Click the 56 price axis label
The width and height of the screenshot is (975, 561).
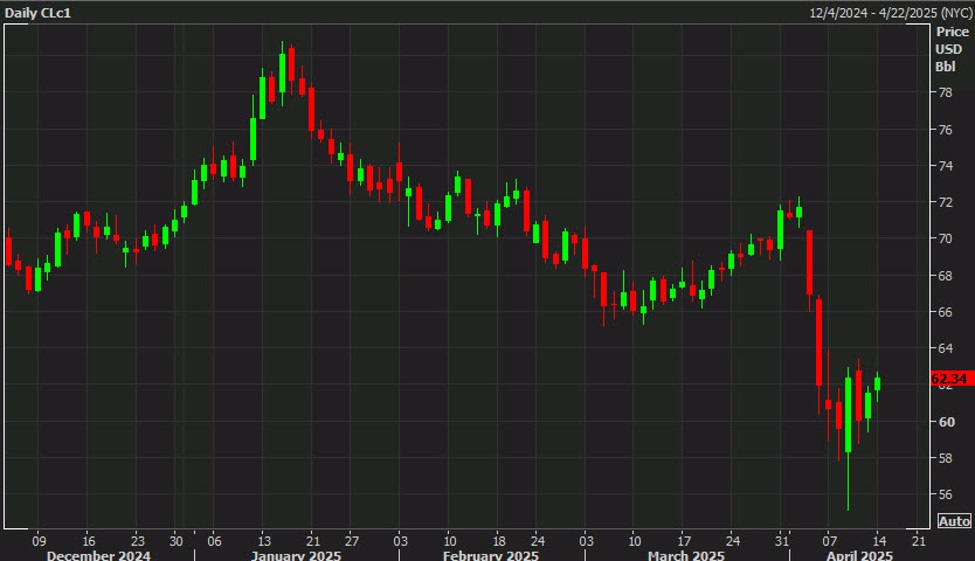[944, 495]
